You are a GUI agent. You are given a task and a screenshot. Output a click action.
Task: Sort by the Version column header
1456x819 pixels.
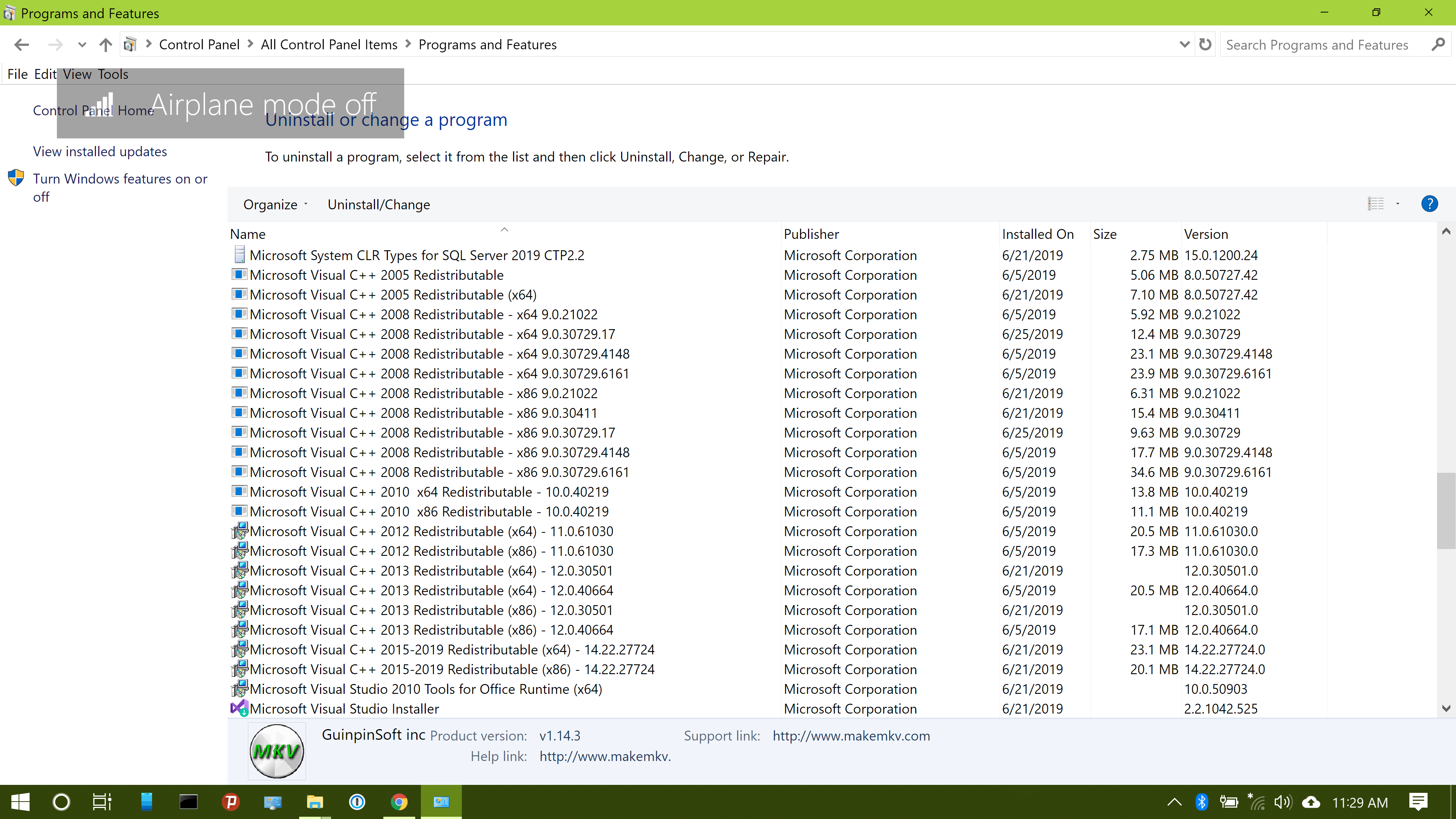[1254, 234]
